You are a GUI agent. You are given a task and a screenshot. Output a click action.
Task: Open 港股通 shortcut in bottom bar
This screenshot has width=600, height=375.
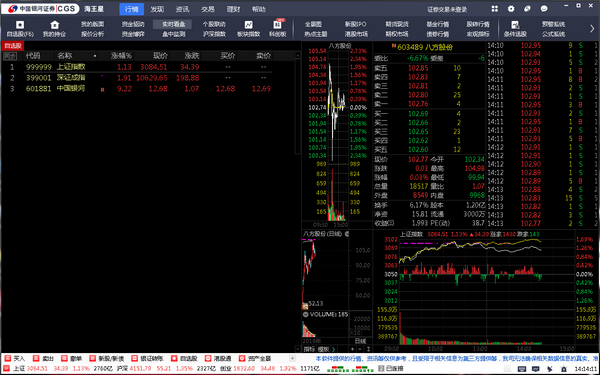pos(218,359)
